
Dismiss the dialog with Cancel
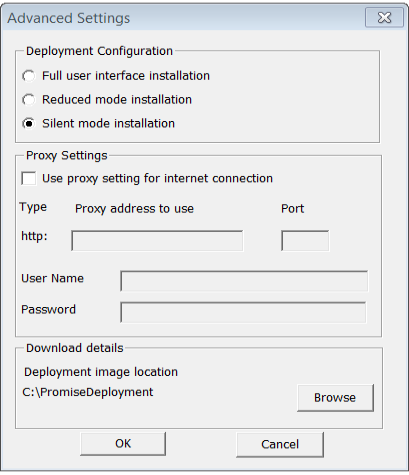click(280, 444)
